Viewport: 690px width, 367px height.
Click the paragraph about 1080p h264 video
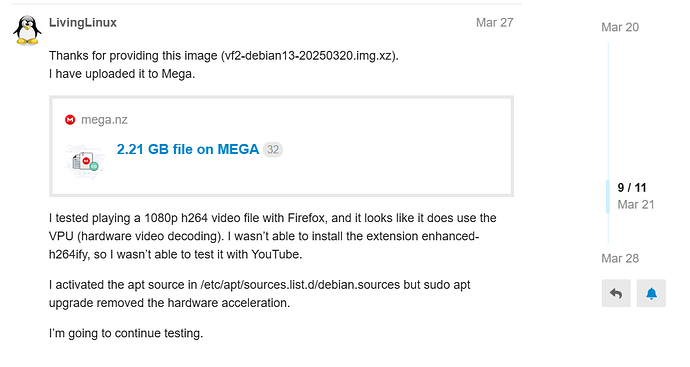point(273,236)
